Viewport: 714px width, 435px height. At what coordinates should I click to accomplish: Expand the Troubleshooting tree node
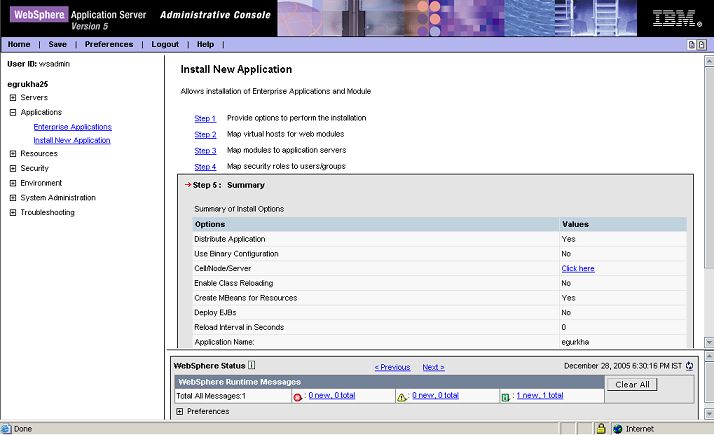[x=13, y=212]
